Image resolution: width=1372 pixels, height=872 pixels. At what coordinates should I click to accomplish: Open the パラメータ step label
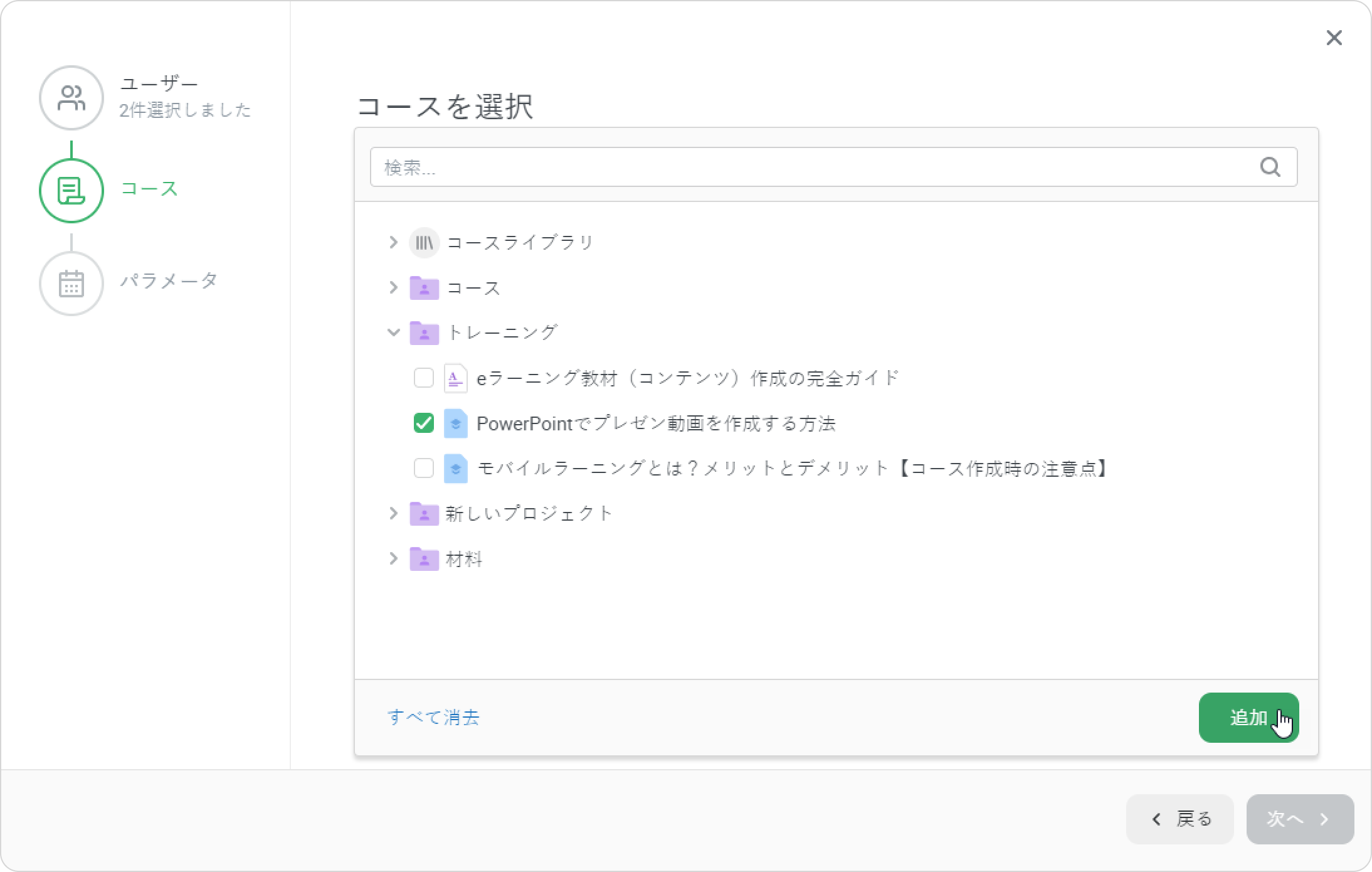(169, 280)
